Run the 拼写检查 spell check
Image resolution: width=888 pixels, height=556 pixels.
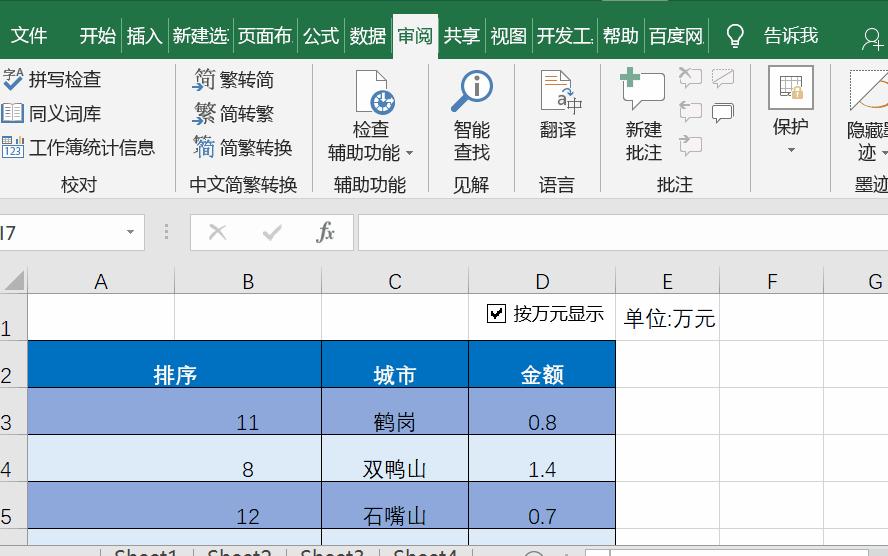tap(52, 79)
